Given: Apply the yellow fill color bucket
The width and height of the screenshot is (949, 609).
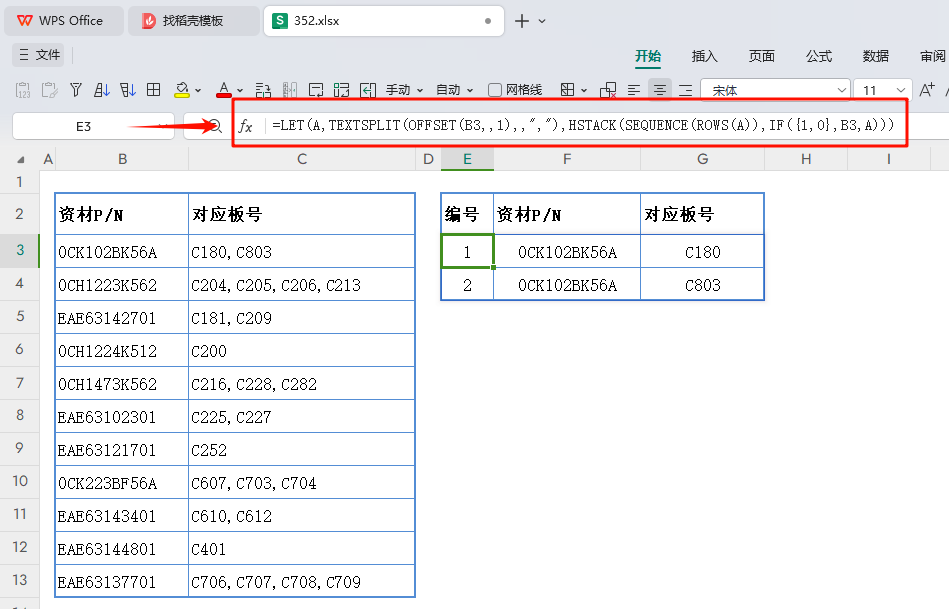Looking at the screenshot, I should 182,90.
